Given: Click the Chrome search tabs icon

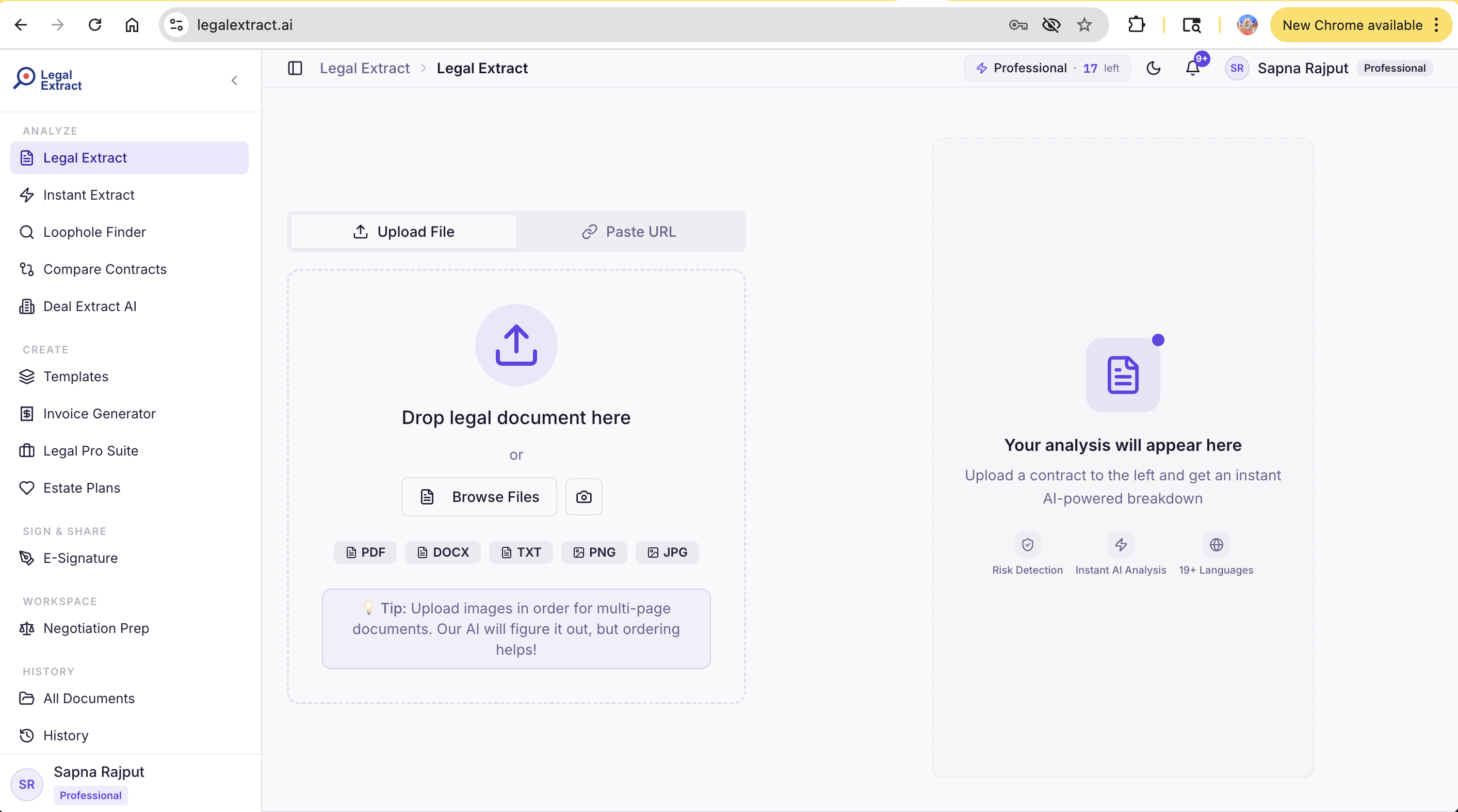Looking at the screenshot, I should click(x=1191, y=25).
